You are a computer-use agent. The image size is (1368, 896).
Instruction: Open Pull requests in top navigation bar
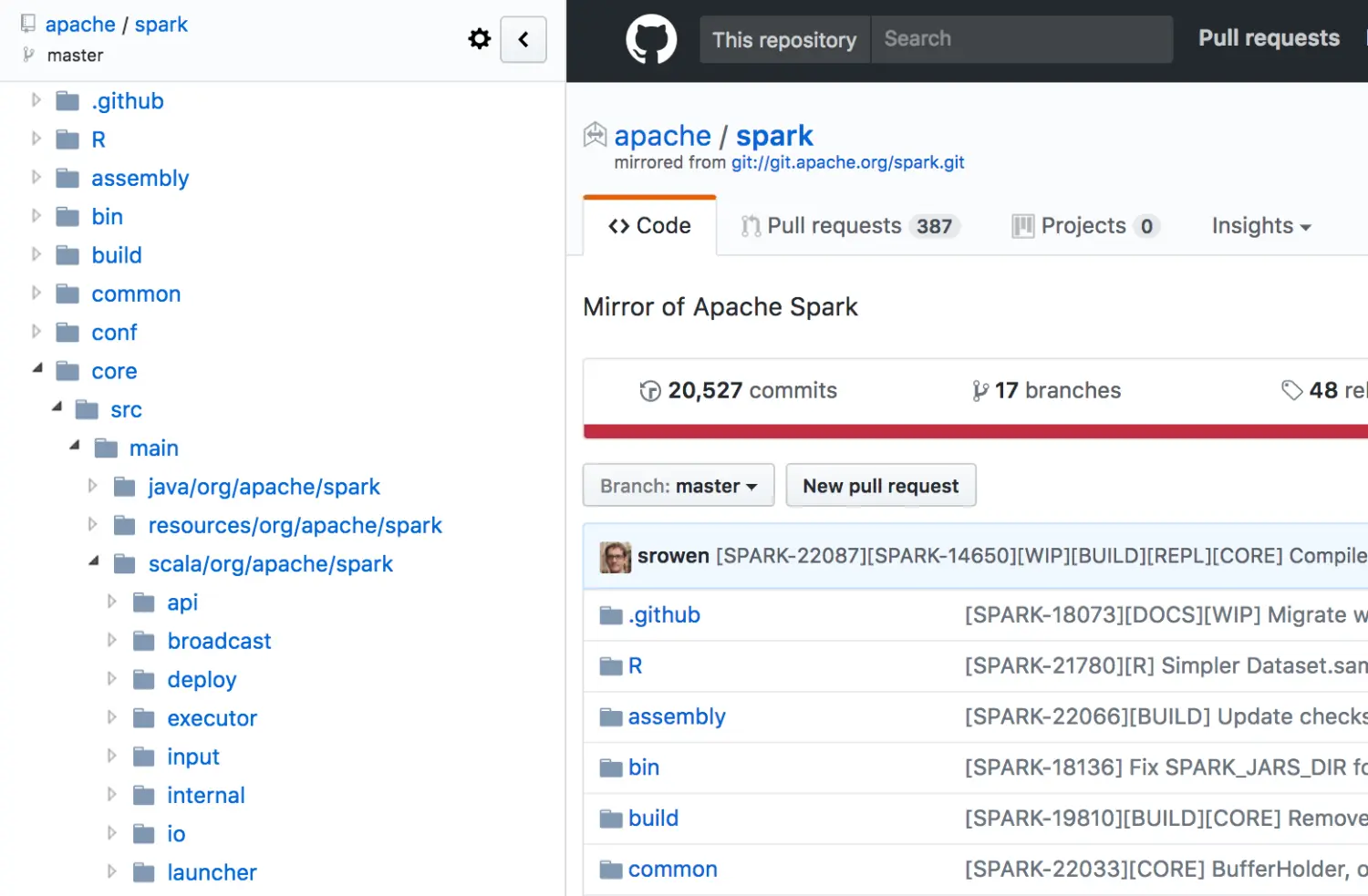(x=1269, y=38)
